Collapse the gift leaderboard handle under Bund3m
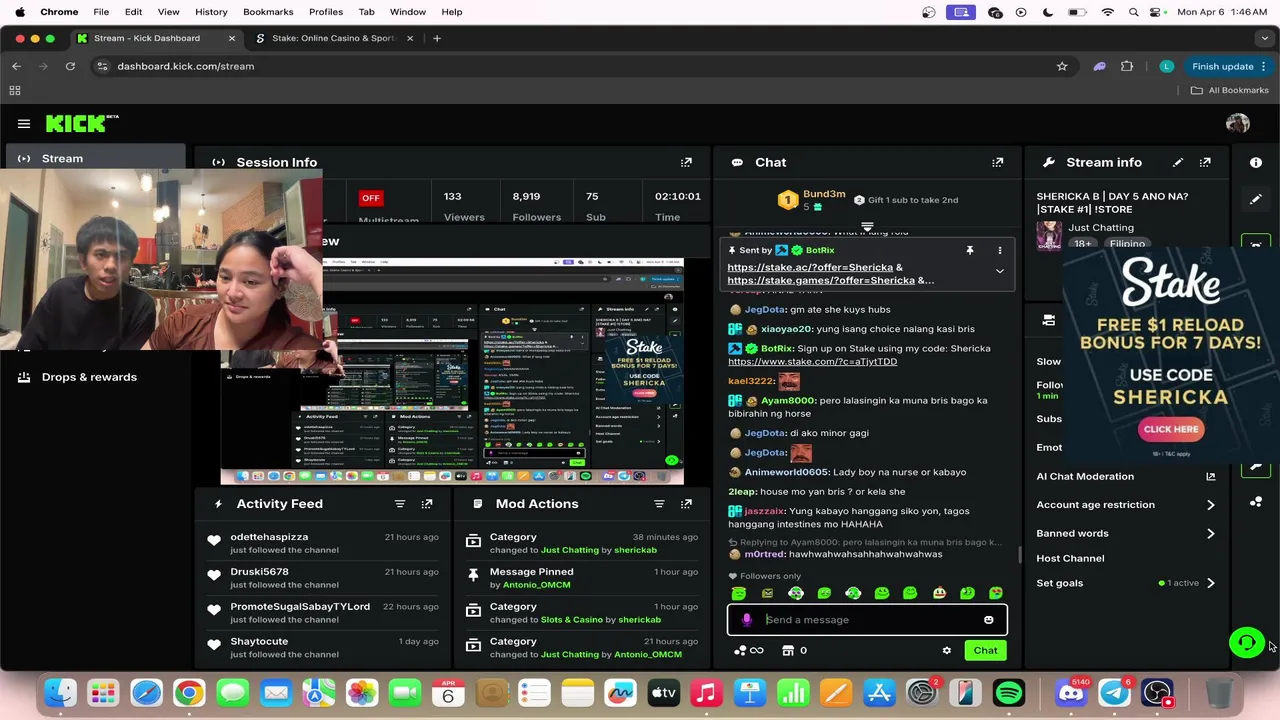Screen dimensions: 1280x720 [x=867, y=227]
